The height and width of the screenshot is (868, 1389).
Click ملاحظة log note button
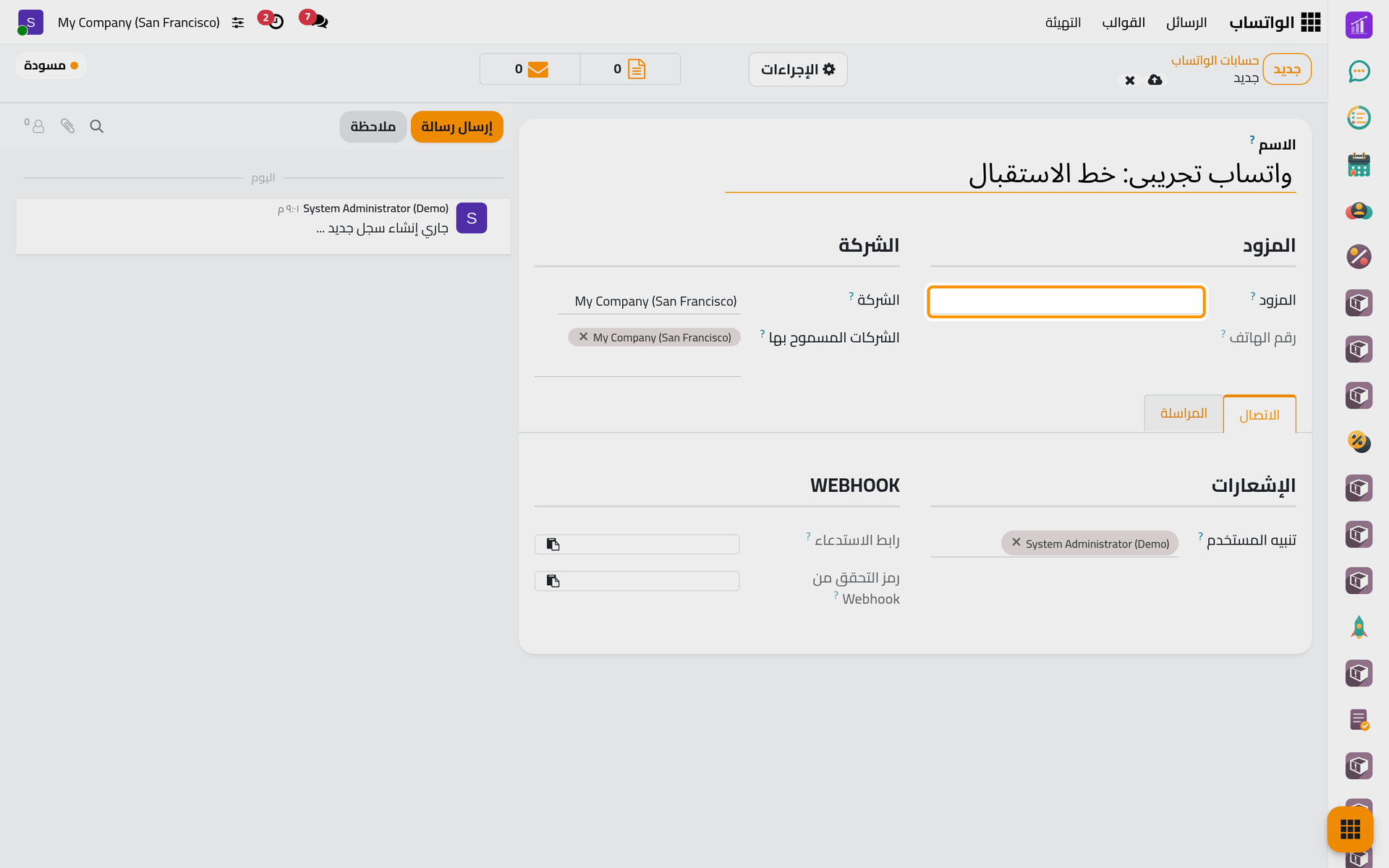(x=373, y=127)
